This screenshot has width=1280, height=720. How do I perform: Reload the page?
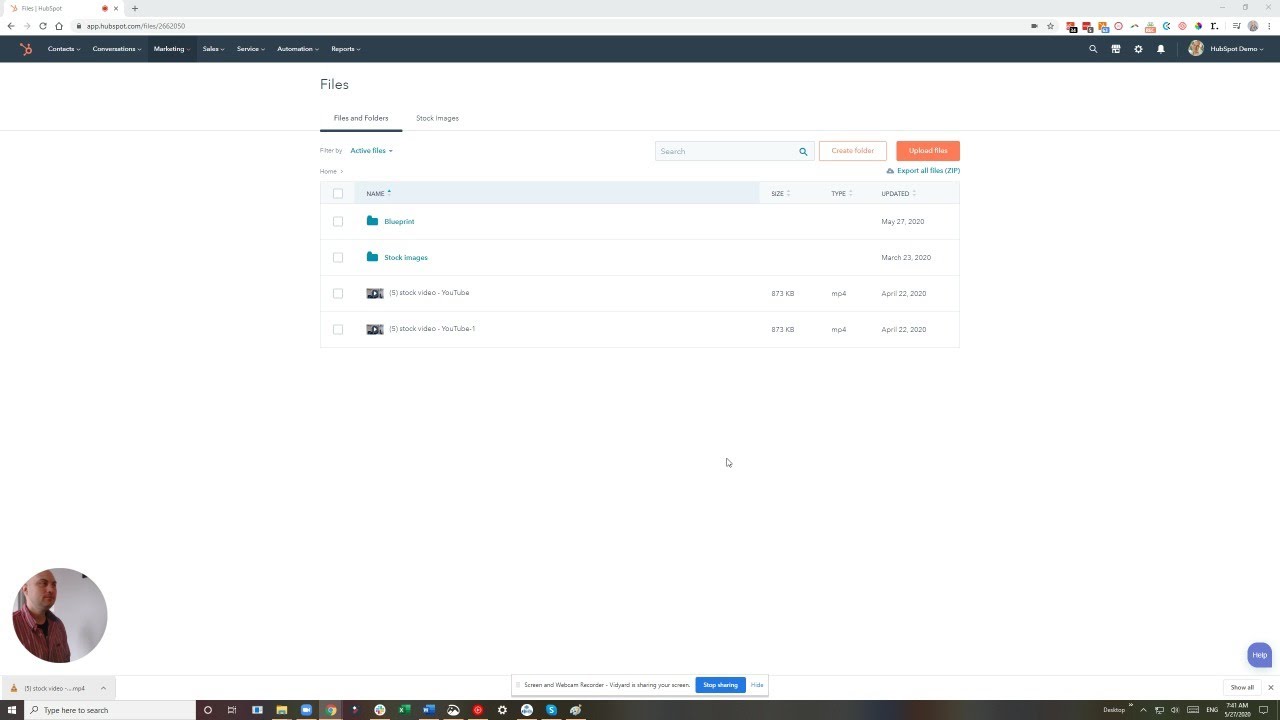click(43, 26)
